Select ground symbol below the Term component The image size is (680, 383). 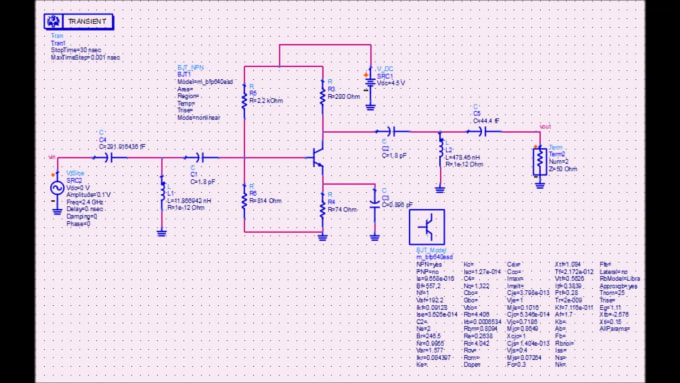(539, 186)
